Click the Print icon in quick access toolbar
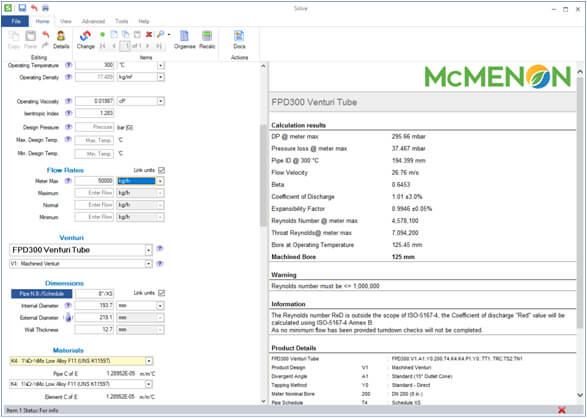Image resolution: width=587 pixels, height=418 pixels. click(x=45, y=7)
